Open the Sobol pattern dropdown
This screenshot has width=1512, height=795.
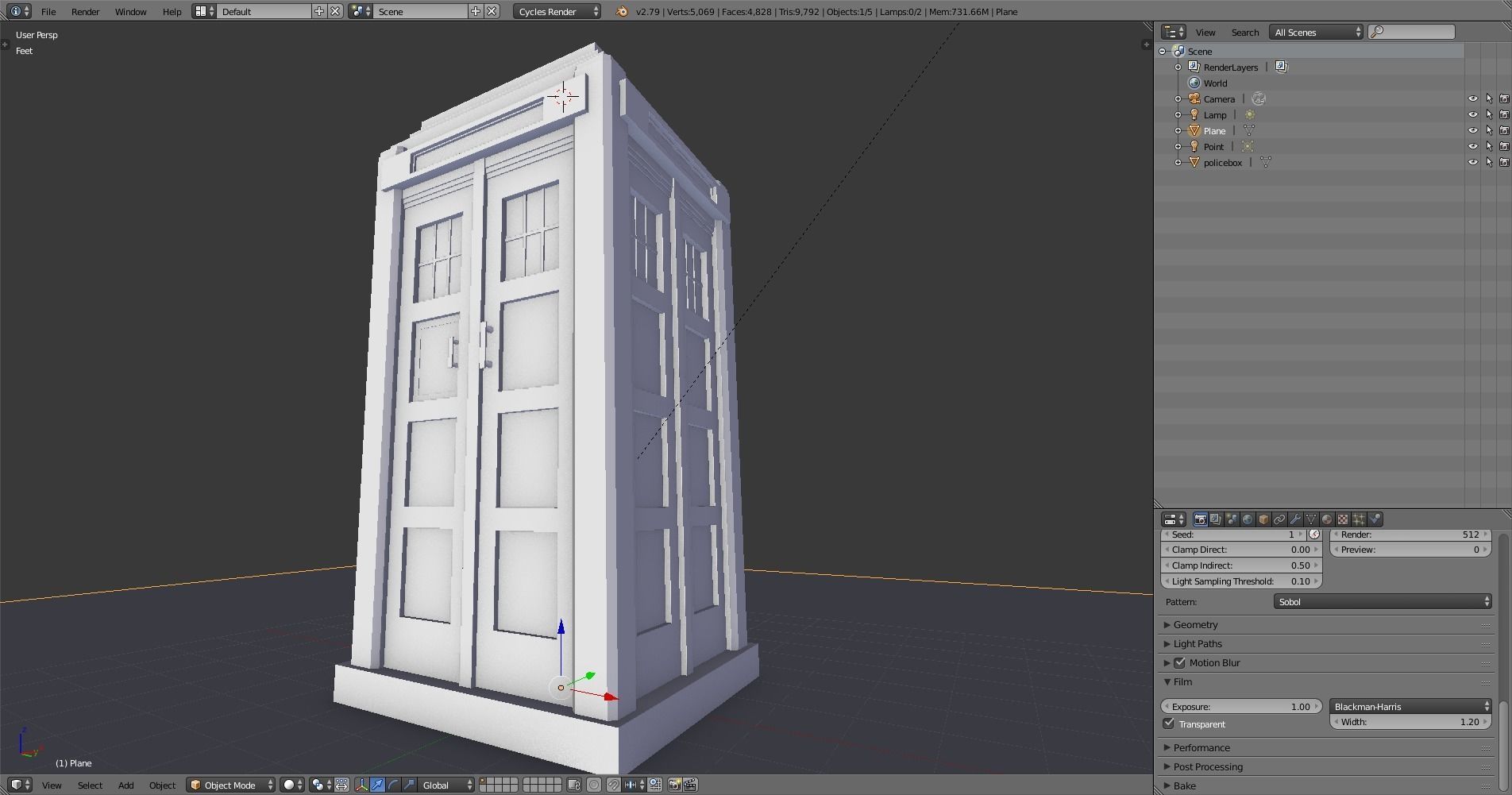[1383, 602]
